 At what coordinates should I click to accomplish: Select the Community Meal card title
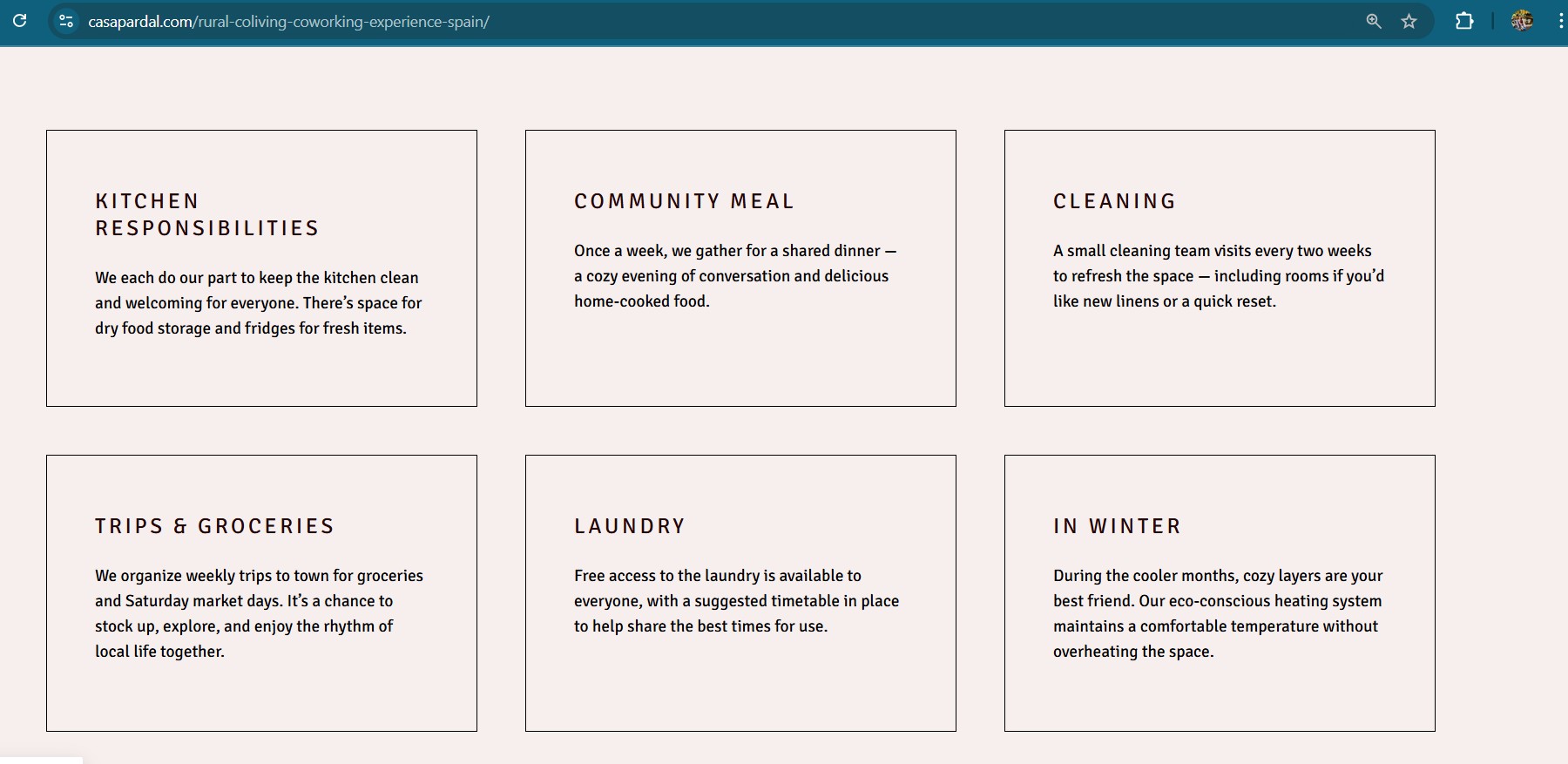684,201
